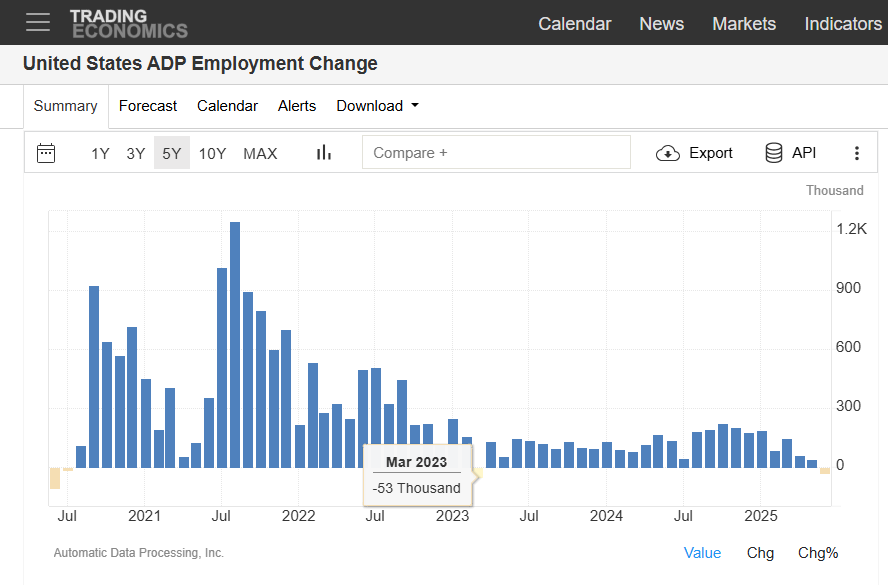Viewport: 888px width, 585px height.
Task: Select the MAX time range
Action: click(x=259, y=153)
